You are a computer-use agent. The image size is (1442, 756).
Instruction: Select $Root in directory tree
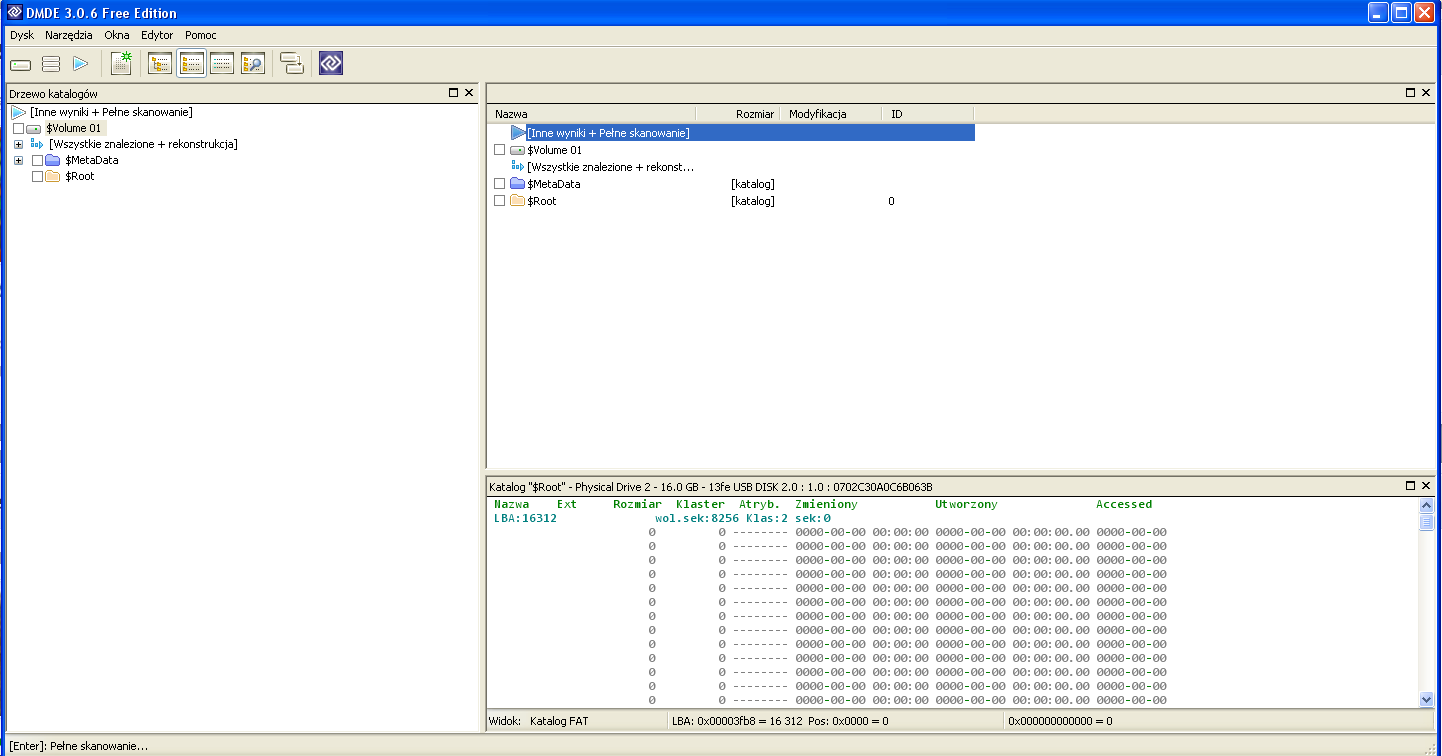click(x=80, y=176)
